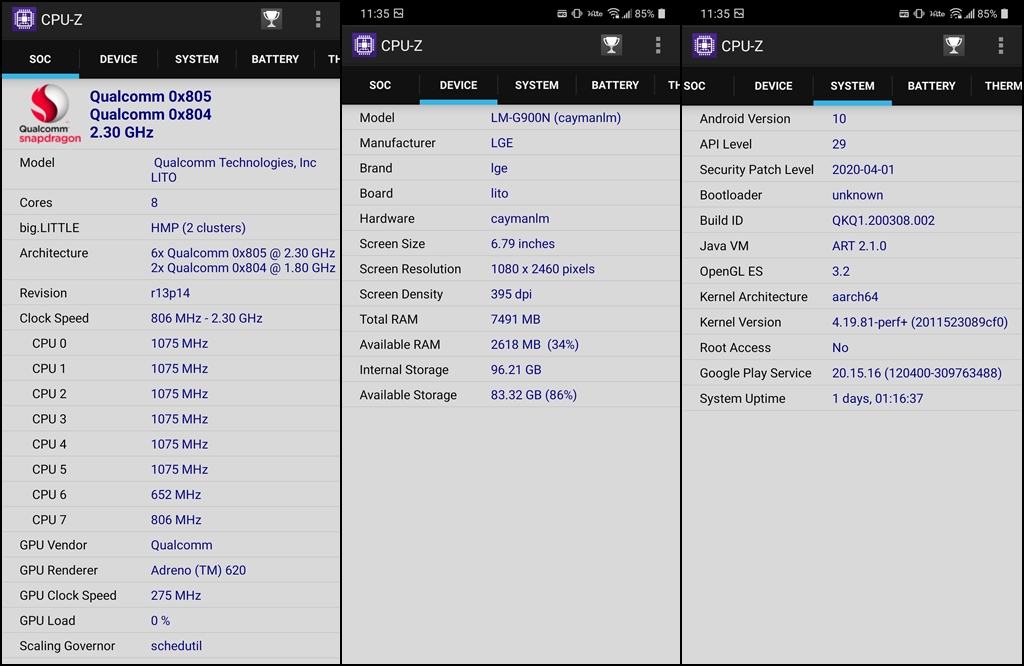The height and width of the screenshot is (666, 1024).
Task: Click Model value 'LM-G900N (caymanlm)'
Action: [x=556, y=118]
